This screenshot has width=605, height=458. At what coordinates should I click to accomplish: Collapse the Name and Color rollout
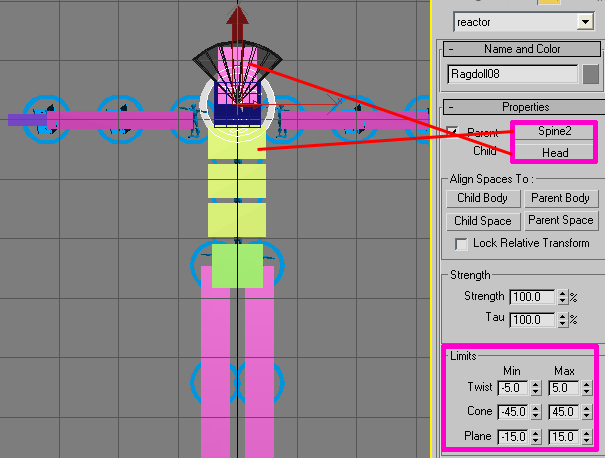point(453,49)
